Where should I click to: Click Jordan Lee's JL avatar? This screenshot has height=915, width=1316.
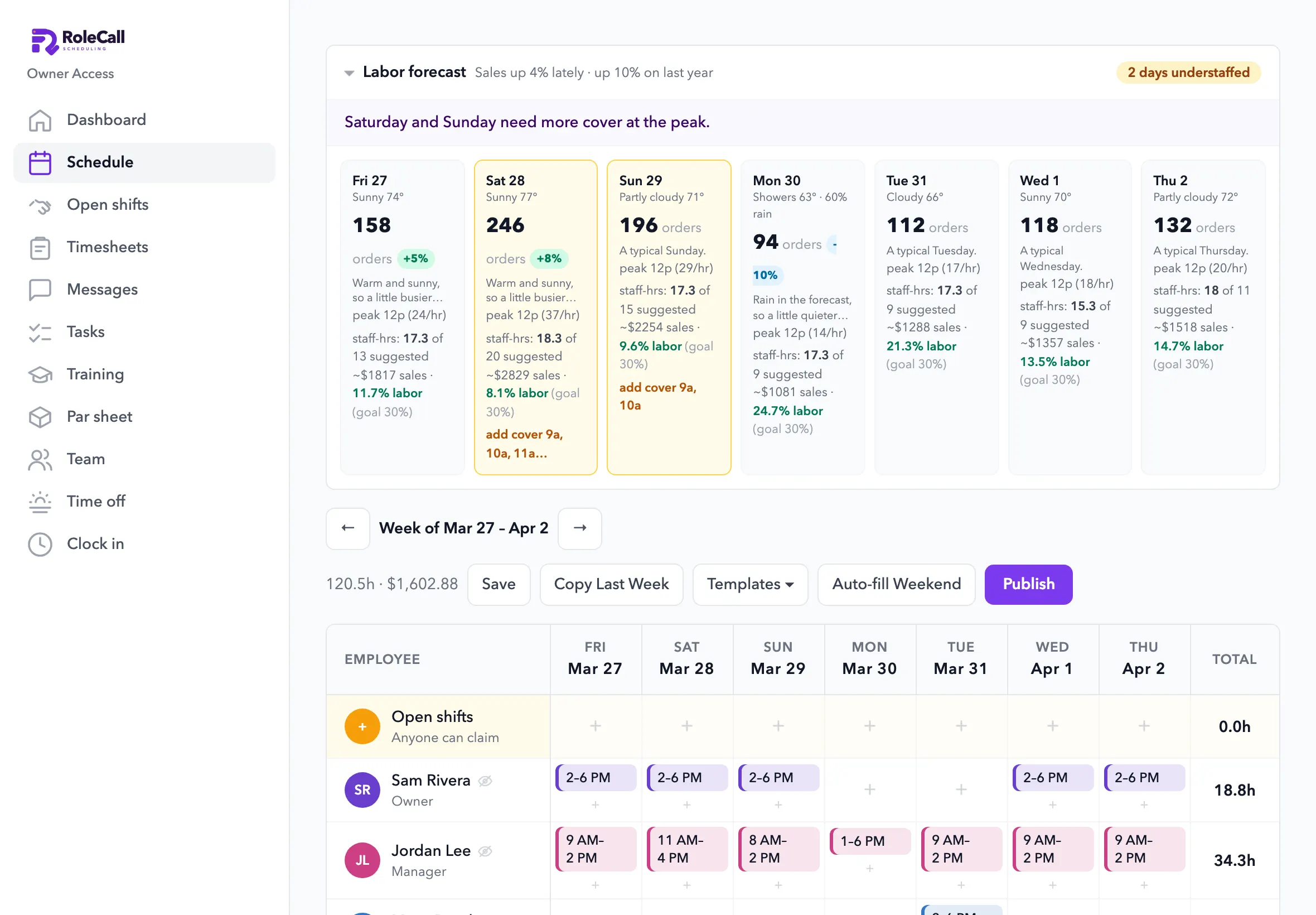pyautogui.click(x=362, y=860)
